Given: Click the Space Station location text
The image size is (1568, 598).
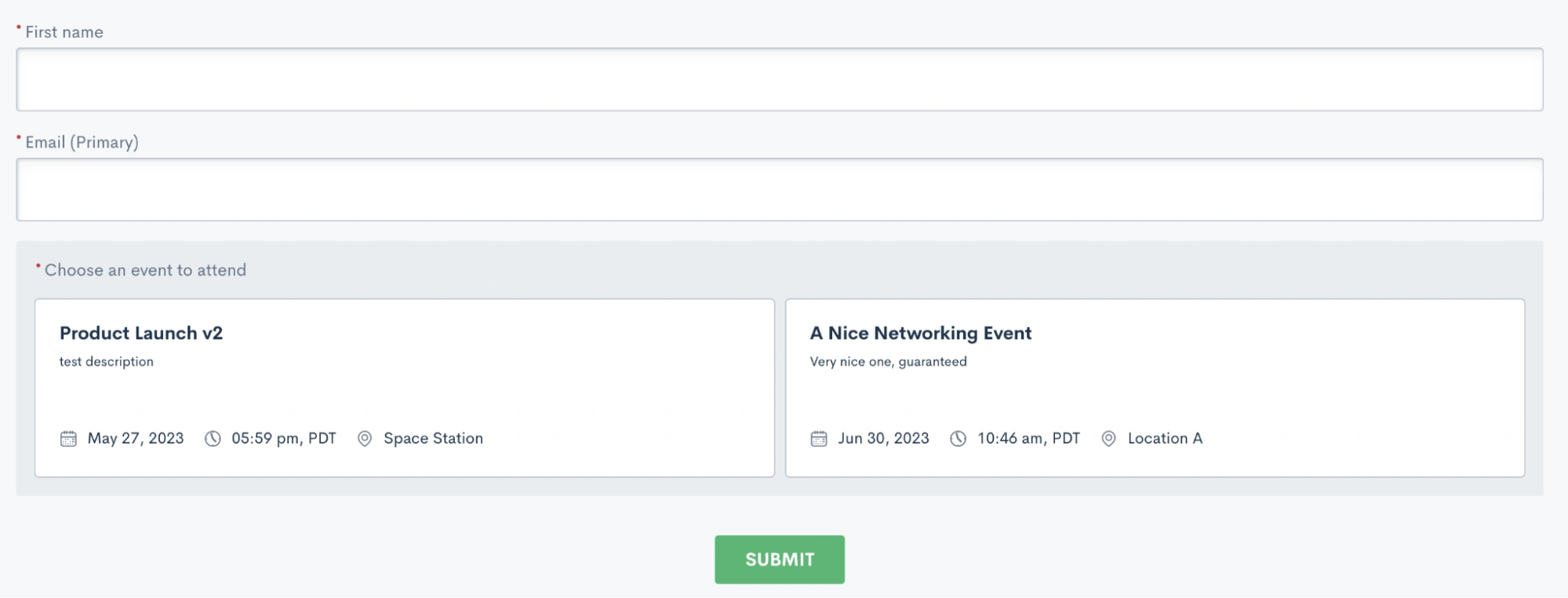Looking at the screenshot, I should point(433,439).
